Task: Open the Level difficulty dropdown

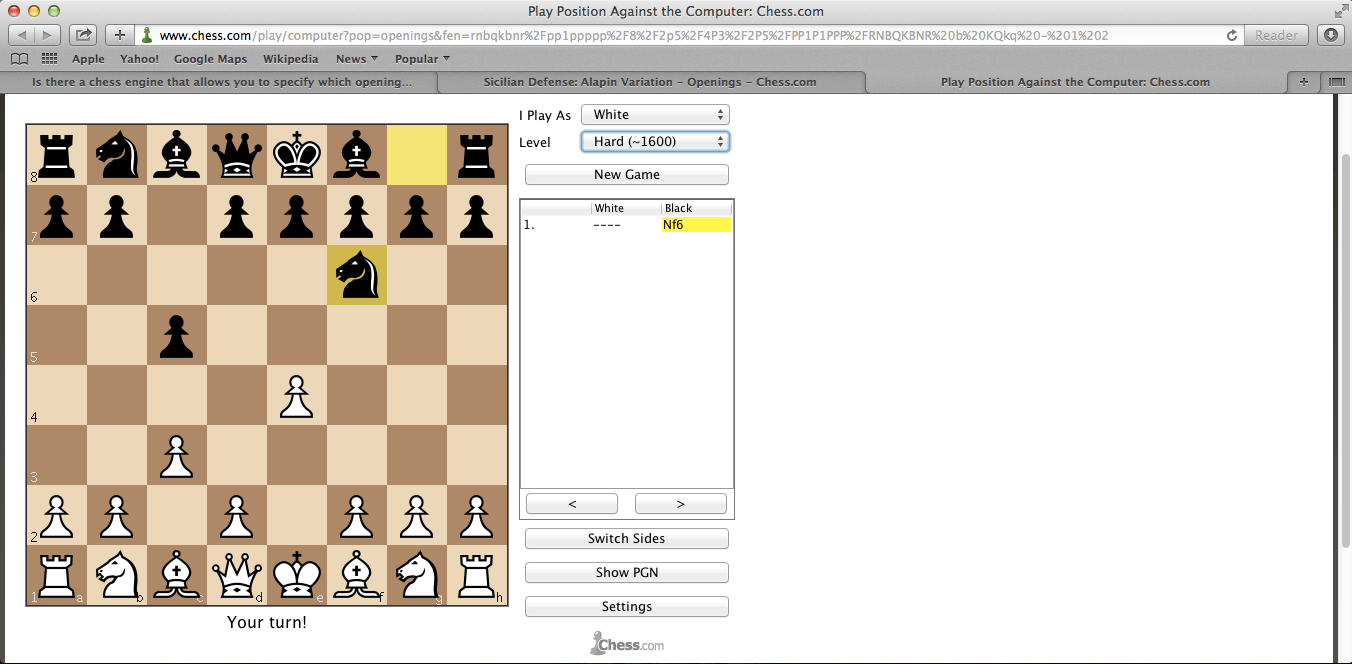Action: 655,141
